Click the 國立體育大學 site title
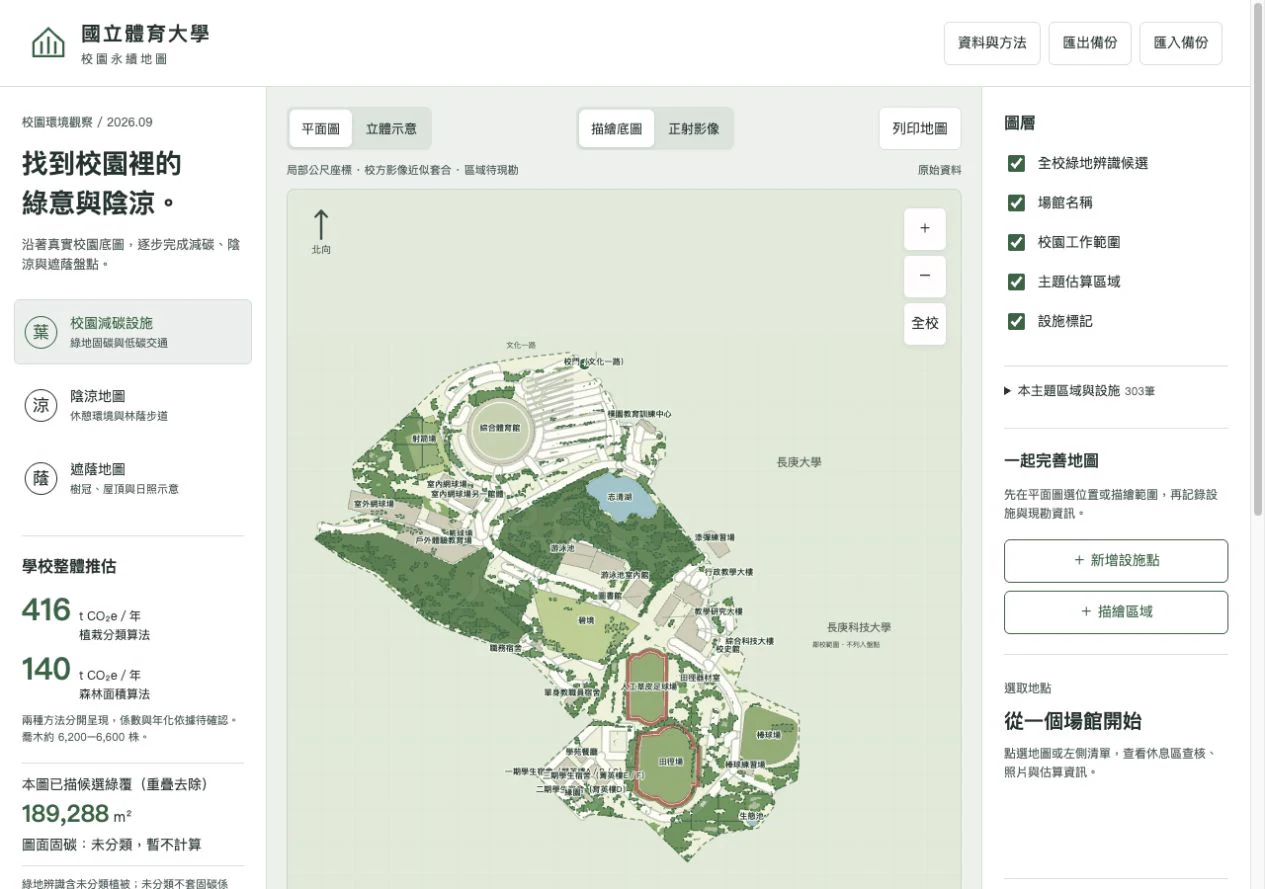Viewport: 1265px width, 889px height. point(145,33)
